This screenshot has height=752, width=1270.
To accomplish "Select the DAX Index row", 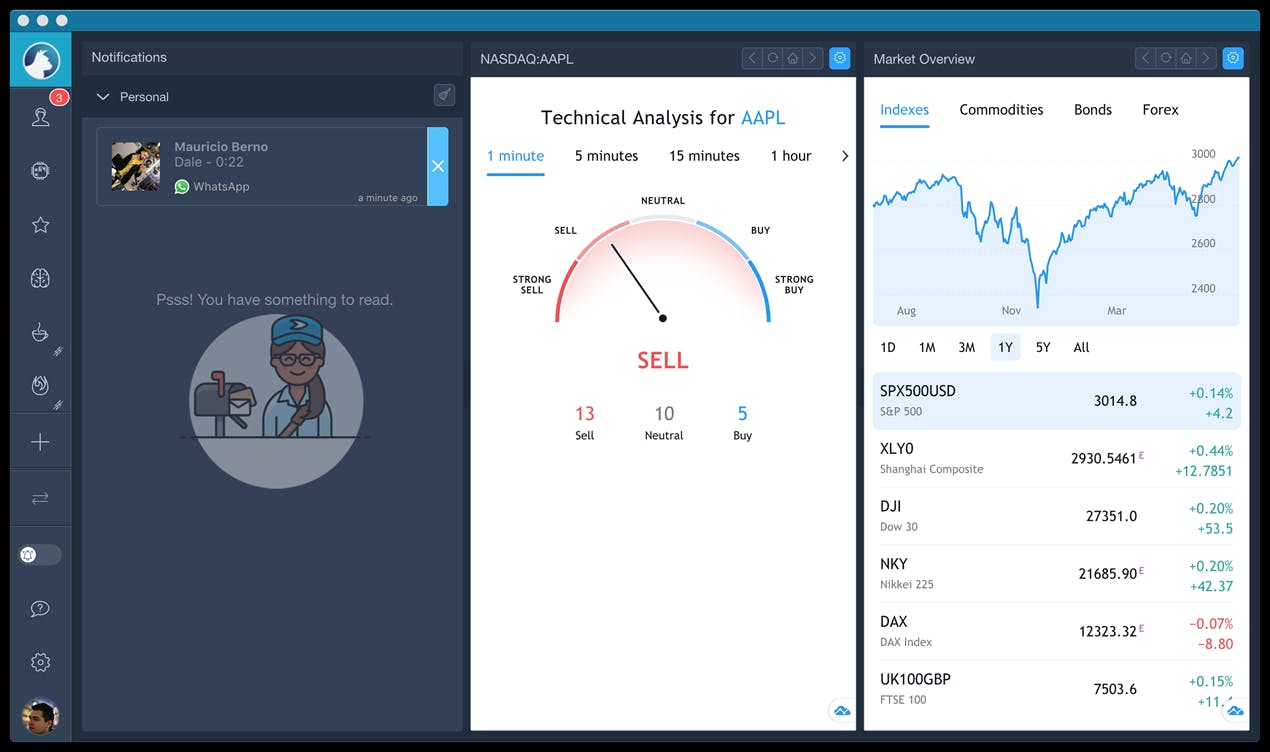I will (1056, 632).
